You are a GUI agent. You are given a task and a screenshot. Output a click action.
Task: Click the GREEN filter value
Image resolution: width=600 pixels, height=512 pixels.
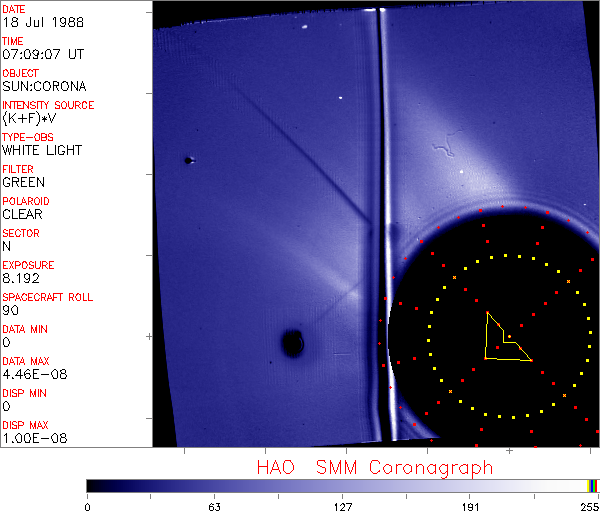[x=24, y=182]
